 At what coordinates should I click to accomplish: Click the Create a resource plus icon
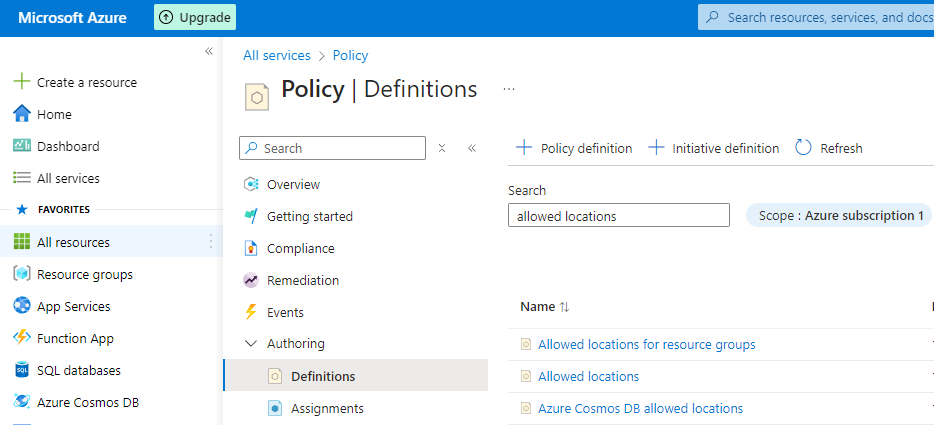click(21, 82)
